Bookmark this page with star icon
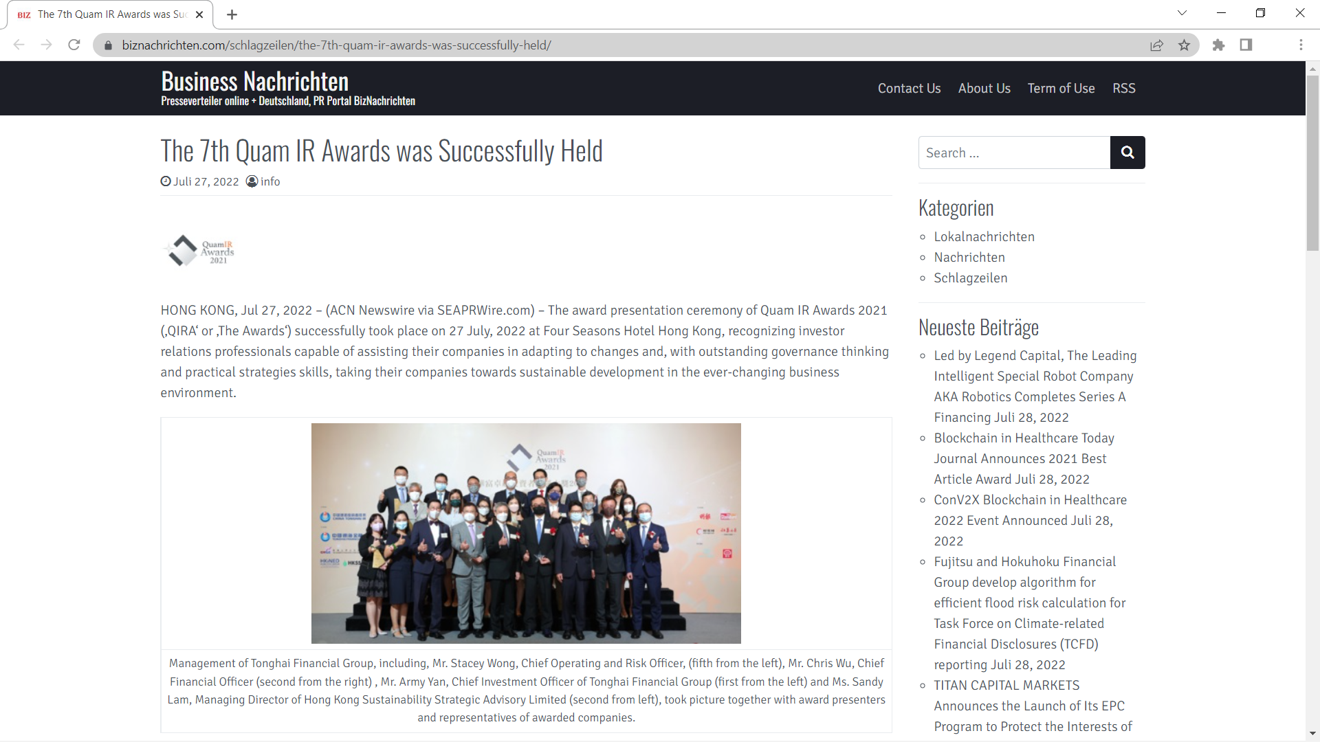 1184,45
